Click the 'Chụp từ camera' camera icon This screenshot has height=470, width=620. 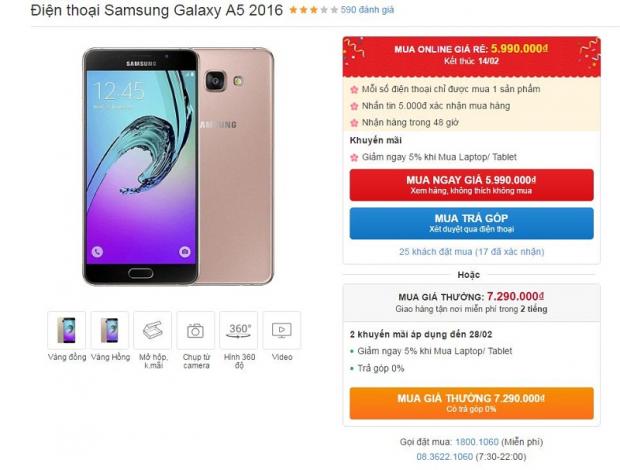click(195, 330)
